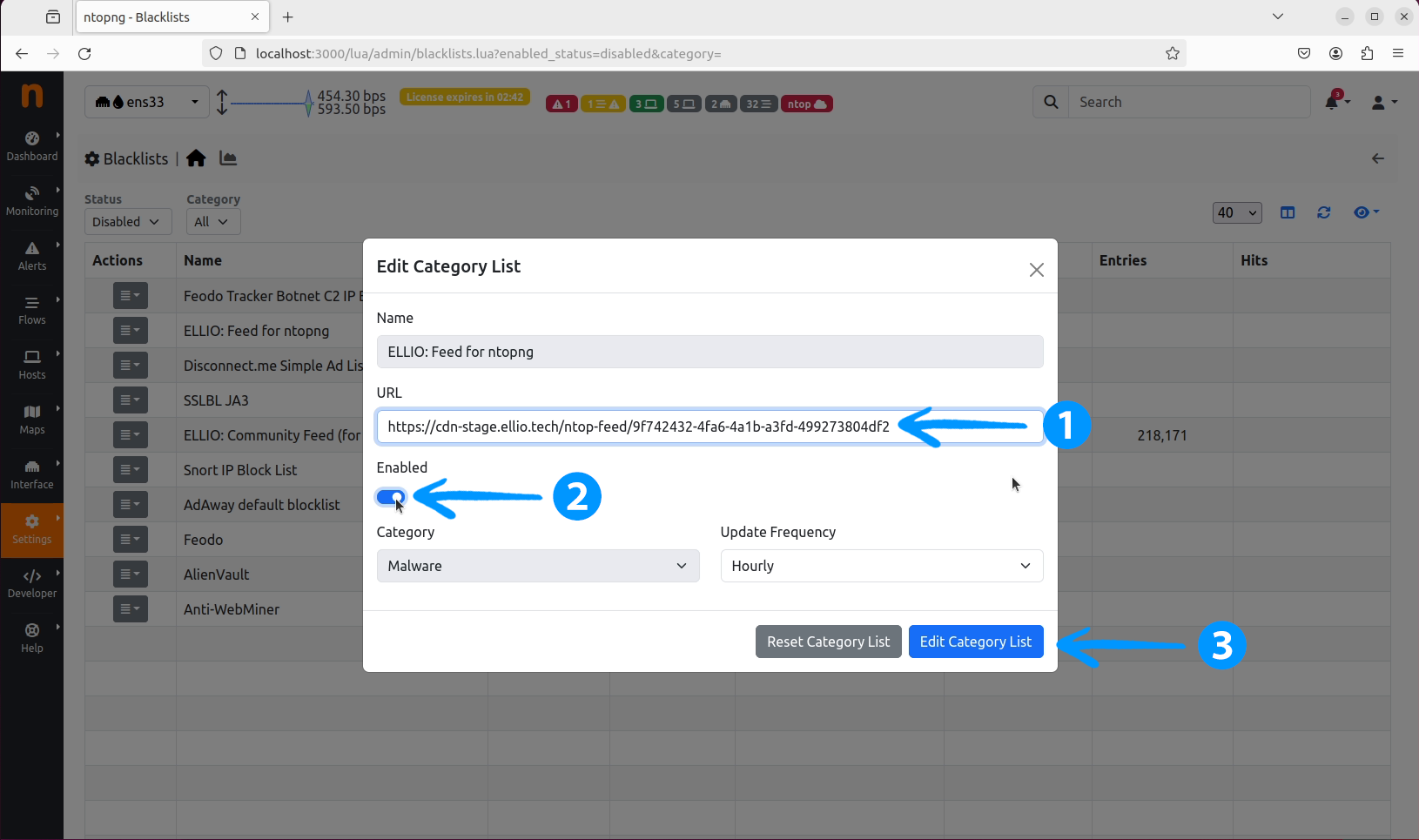Viewport: 1419px width, 840px height.
Task: Bookmark page with the star icon
Action: coord(1172,53)
